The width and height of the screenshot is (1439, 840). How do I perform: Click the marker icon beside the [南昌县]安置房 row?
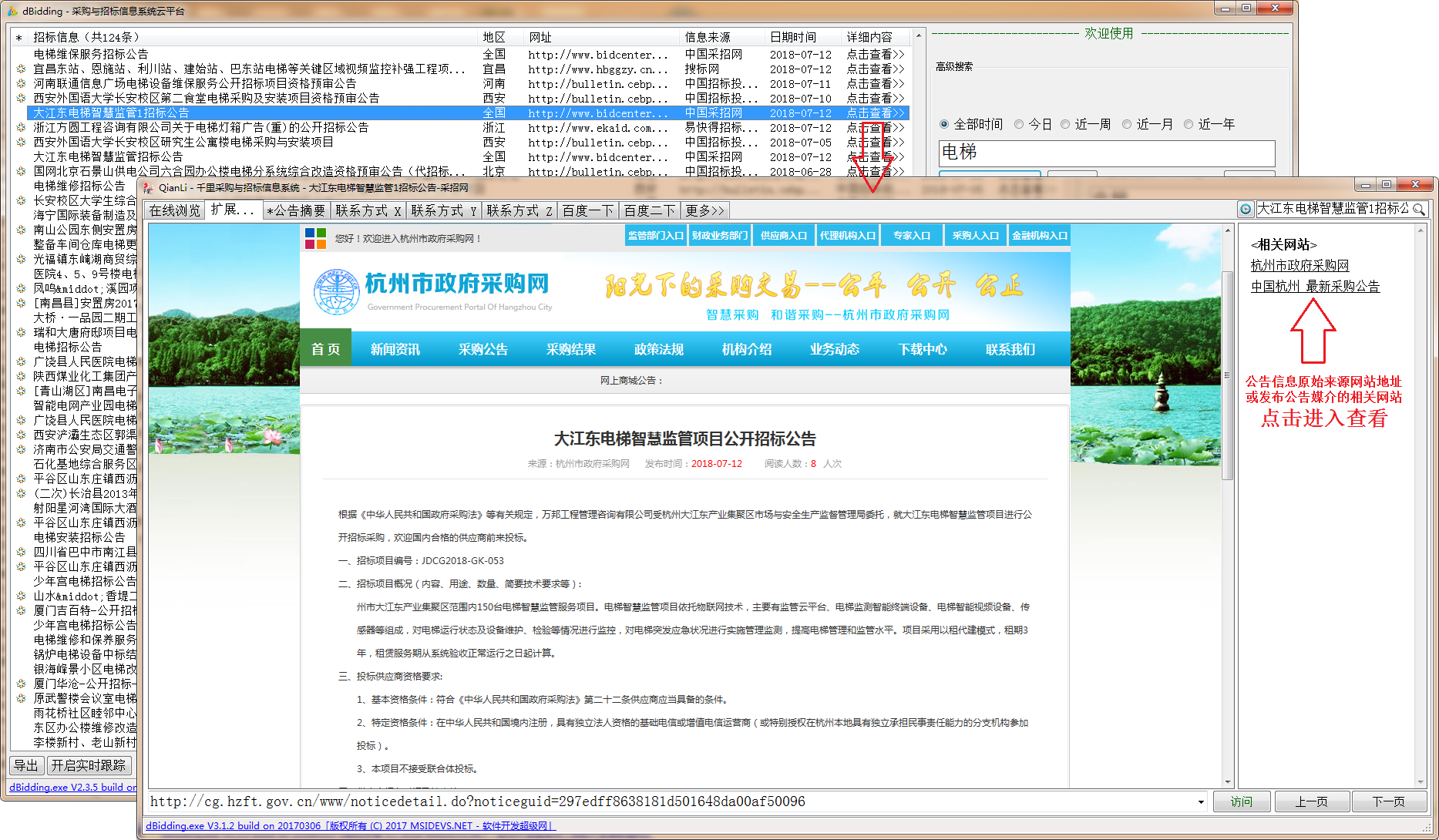pos(21,304)
